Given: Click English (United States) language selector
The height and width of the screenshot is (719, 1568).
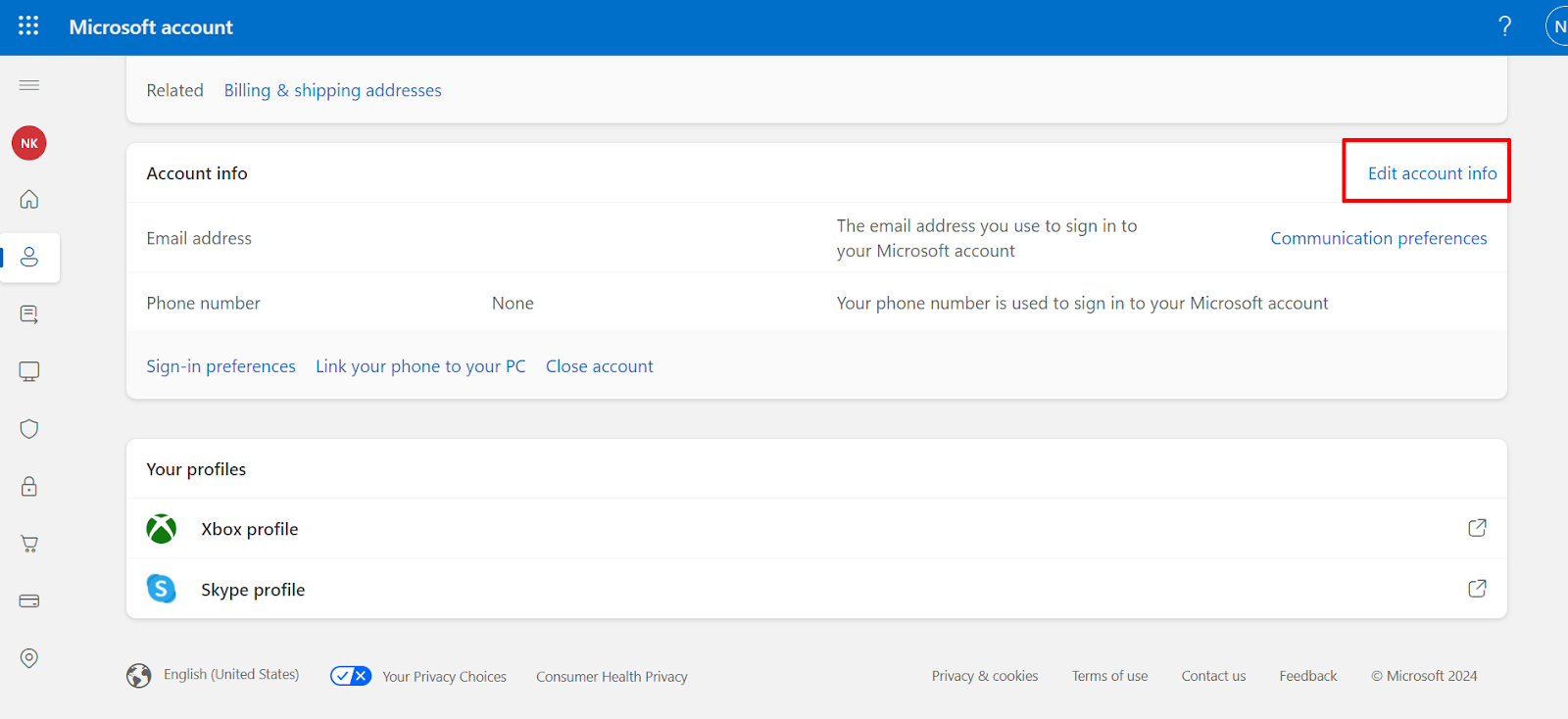Looking at the screenshot, I should [231, 674].
